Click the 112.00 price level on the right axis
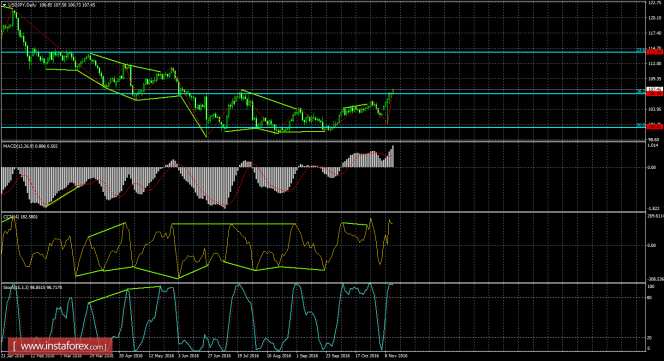The width and height of the screenshot is (664, 361). pyautogui.click(x=655, y=64)
